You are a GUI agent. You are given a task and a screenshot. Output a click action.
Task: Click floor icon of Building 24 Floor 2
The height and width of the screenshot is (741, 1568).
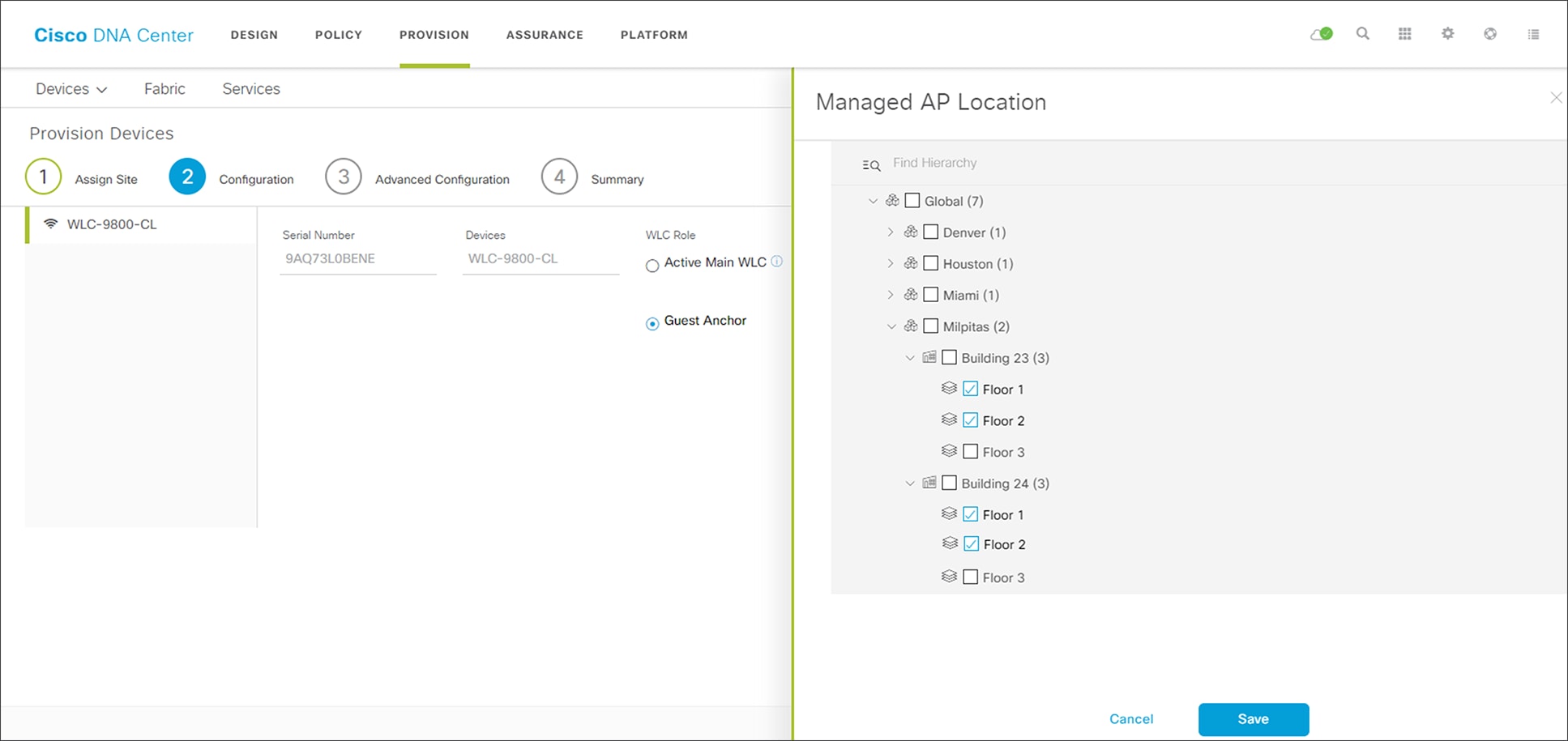(950, 543)
